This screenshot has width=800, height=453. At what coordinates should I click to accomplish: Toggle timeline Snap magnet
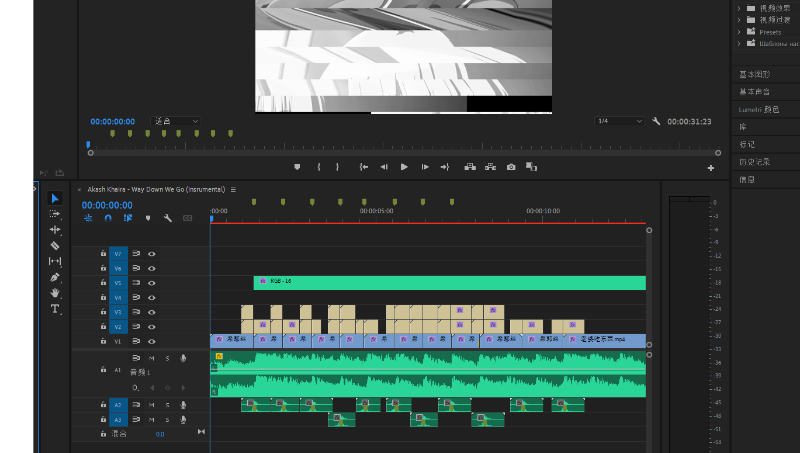coord(108,218)
